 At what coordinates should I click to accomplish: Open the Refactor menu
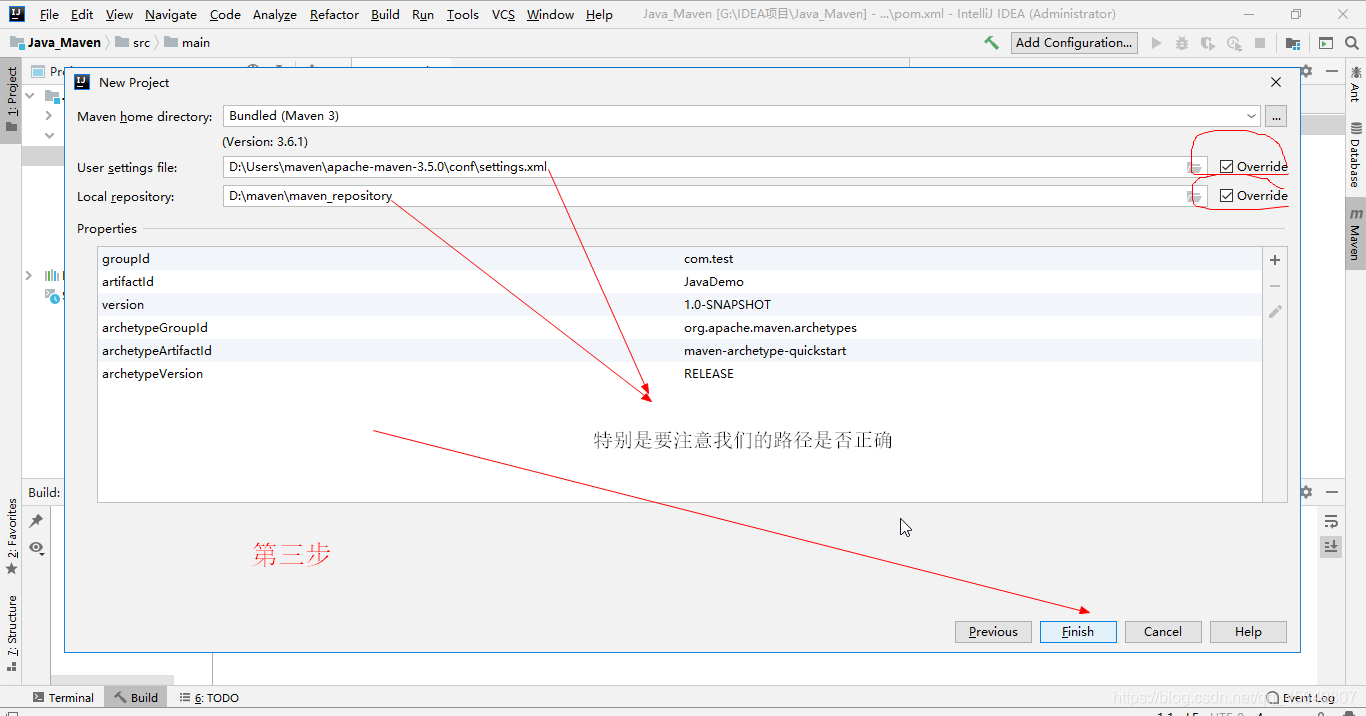(334, 14)
